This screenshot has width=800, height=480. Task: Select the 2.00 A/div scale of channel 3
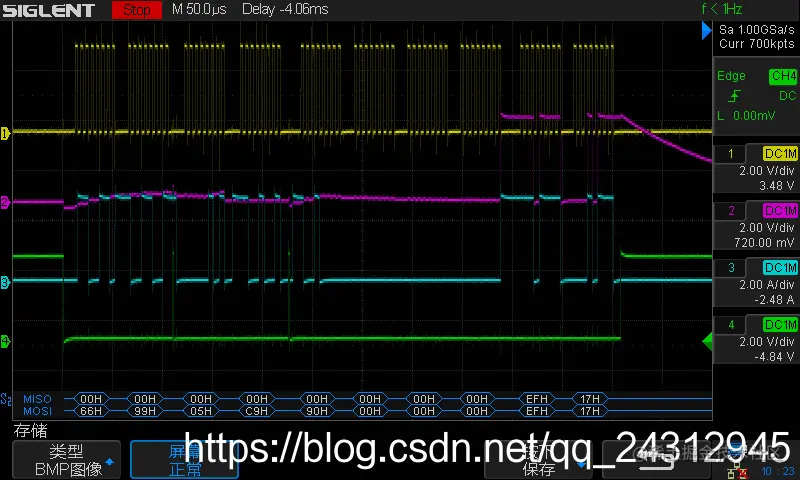click(767, 285)
